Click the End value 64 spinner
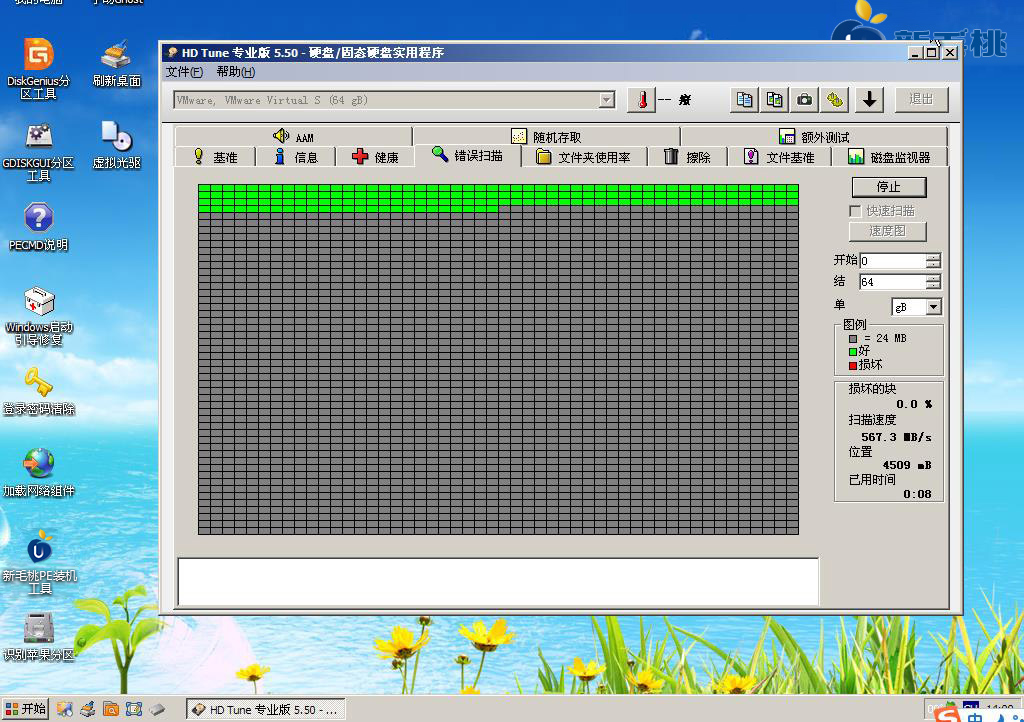Viewport: 1024px width, 722px height. tap(933, 282)
